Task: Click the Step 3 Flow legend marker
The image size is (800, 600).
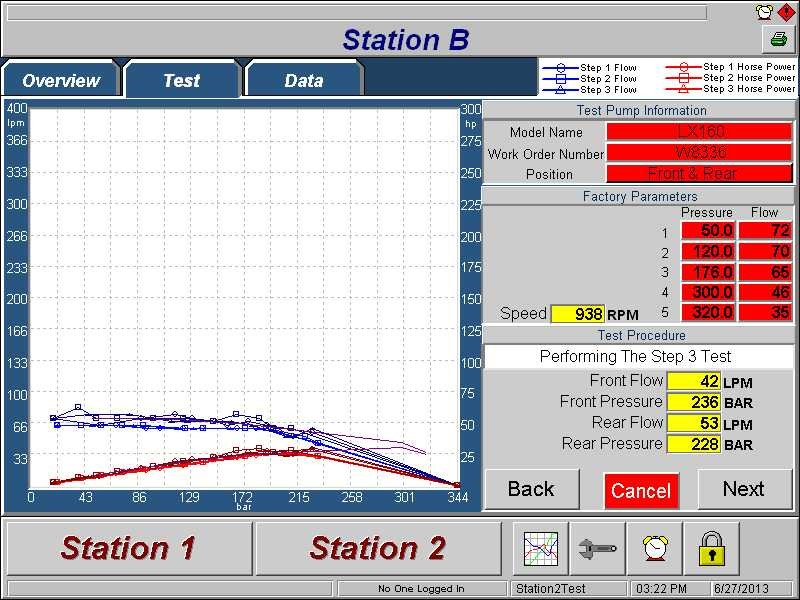Action: 560,90
